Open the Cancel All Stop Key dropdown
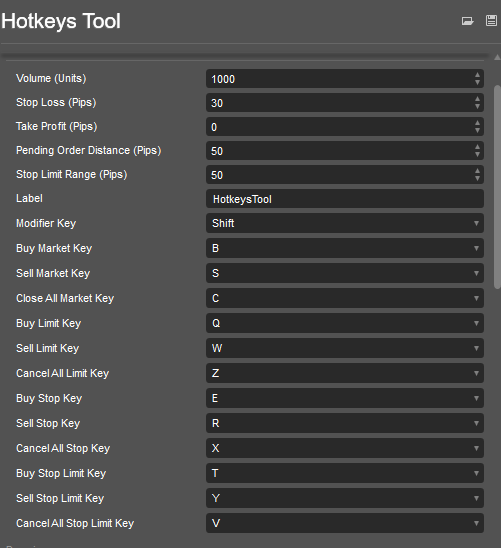Image resolution: width=501 pixels, height=548 pixels. (x=345, y=448)
